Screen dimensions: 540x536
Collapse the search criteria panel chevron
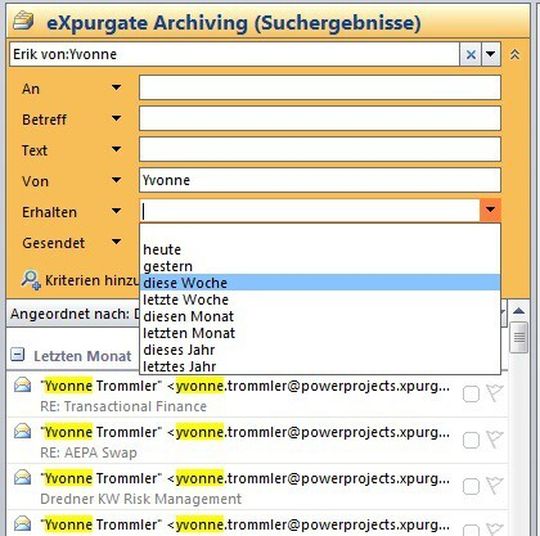[515, 54]
